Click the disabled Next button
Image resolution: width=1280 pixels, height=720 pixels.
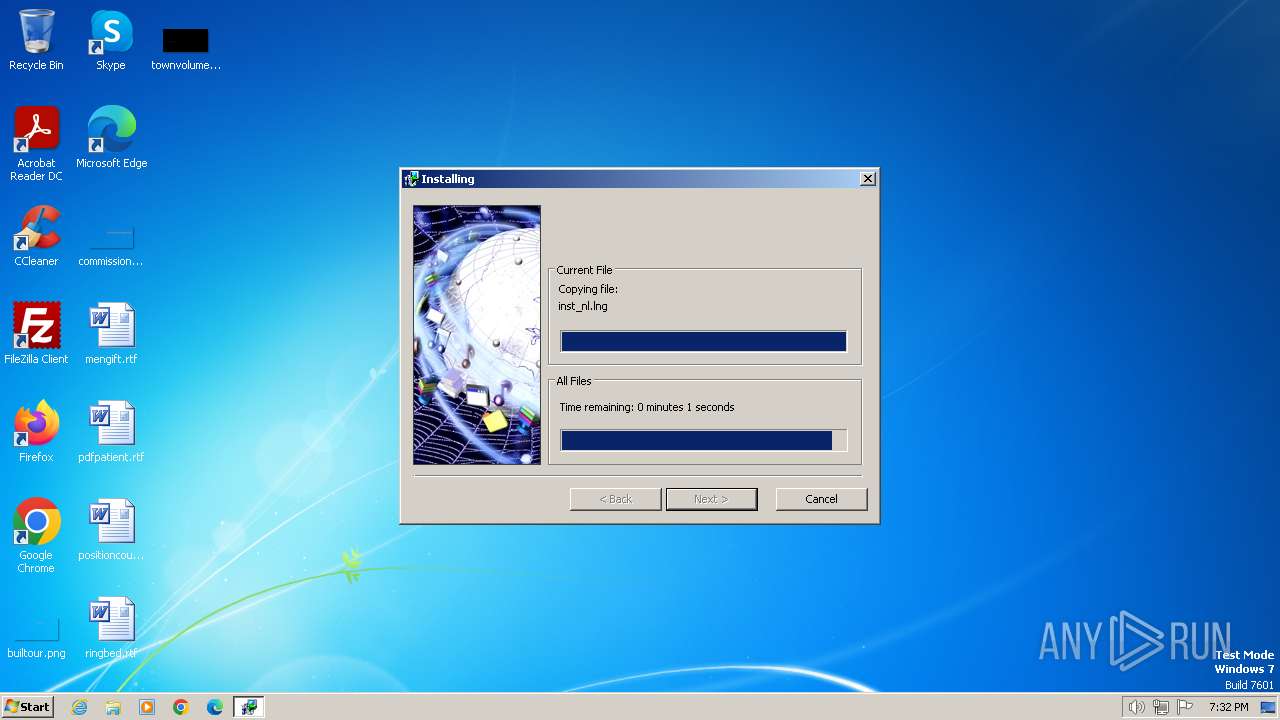[x=711, y=499]
